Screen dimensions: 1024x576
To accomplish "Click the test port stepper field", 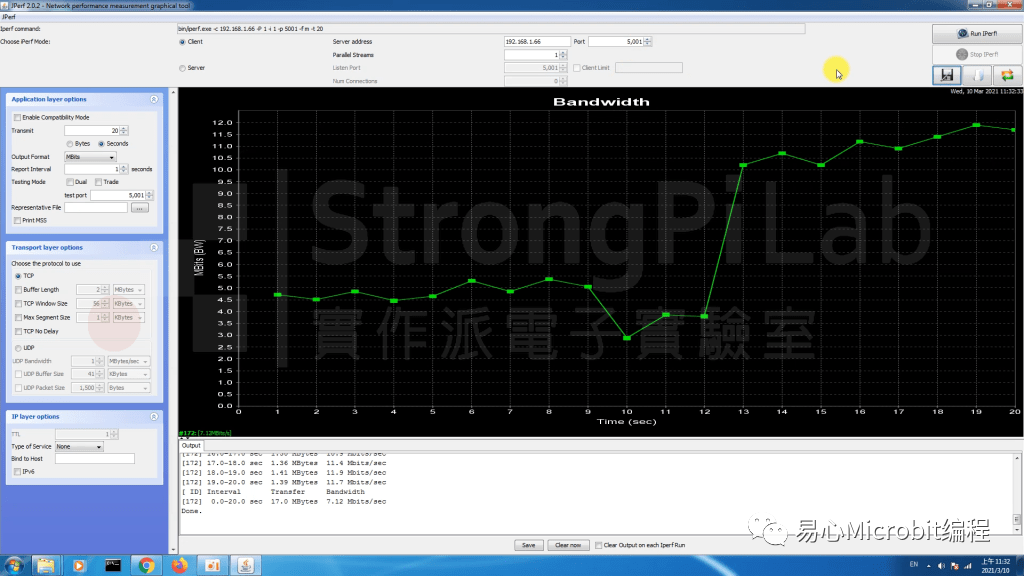I will tap(121, 195).
